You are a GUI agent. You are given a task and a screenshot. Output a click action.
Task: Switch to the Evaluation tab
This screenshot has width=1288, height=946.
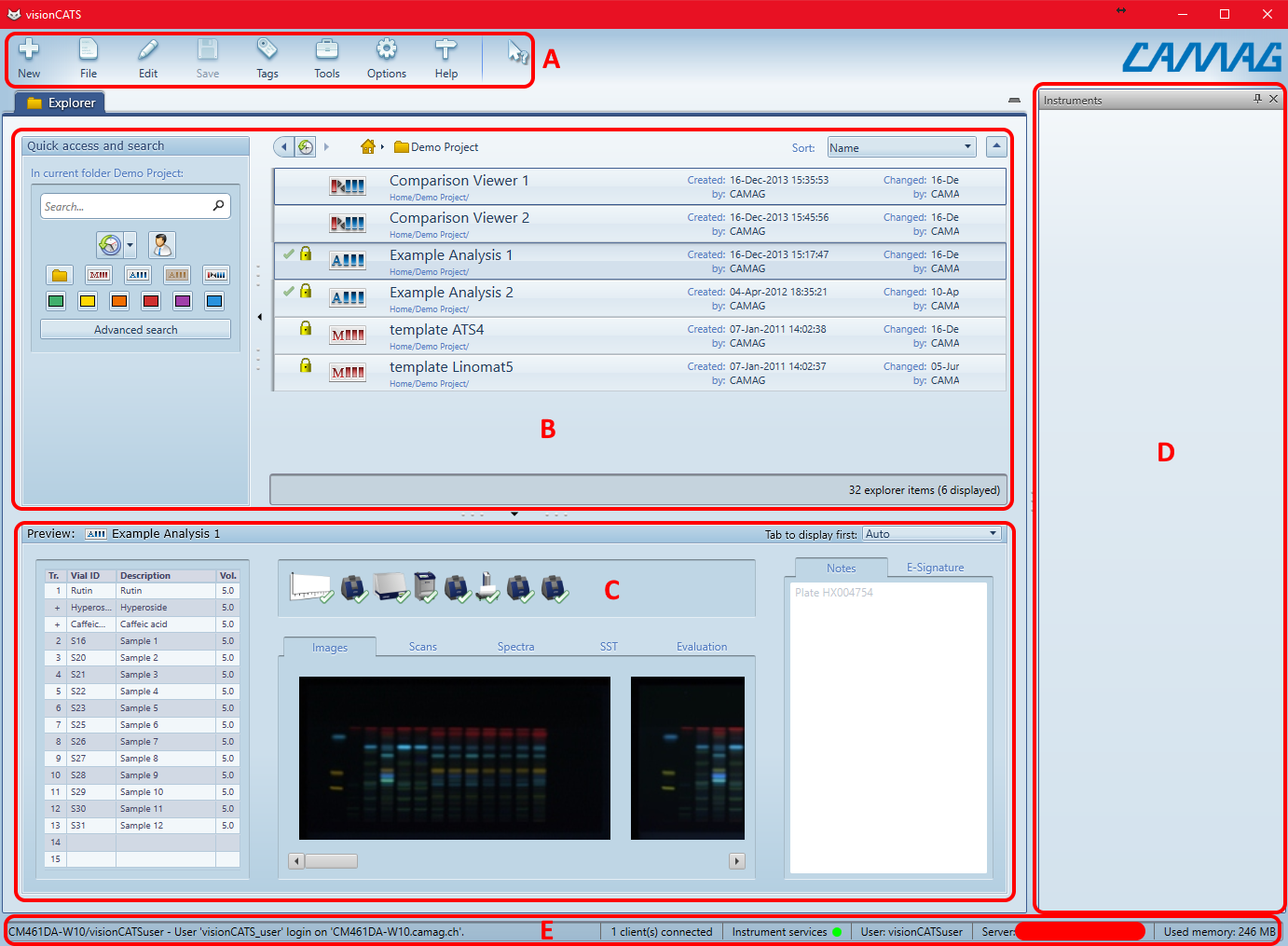pyautogui.click(x=702, y=646)
